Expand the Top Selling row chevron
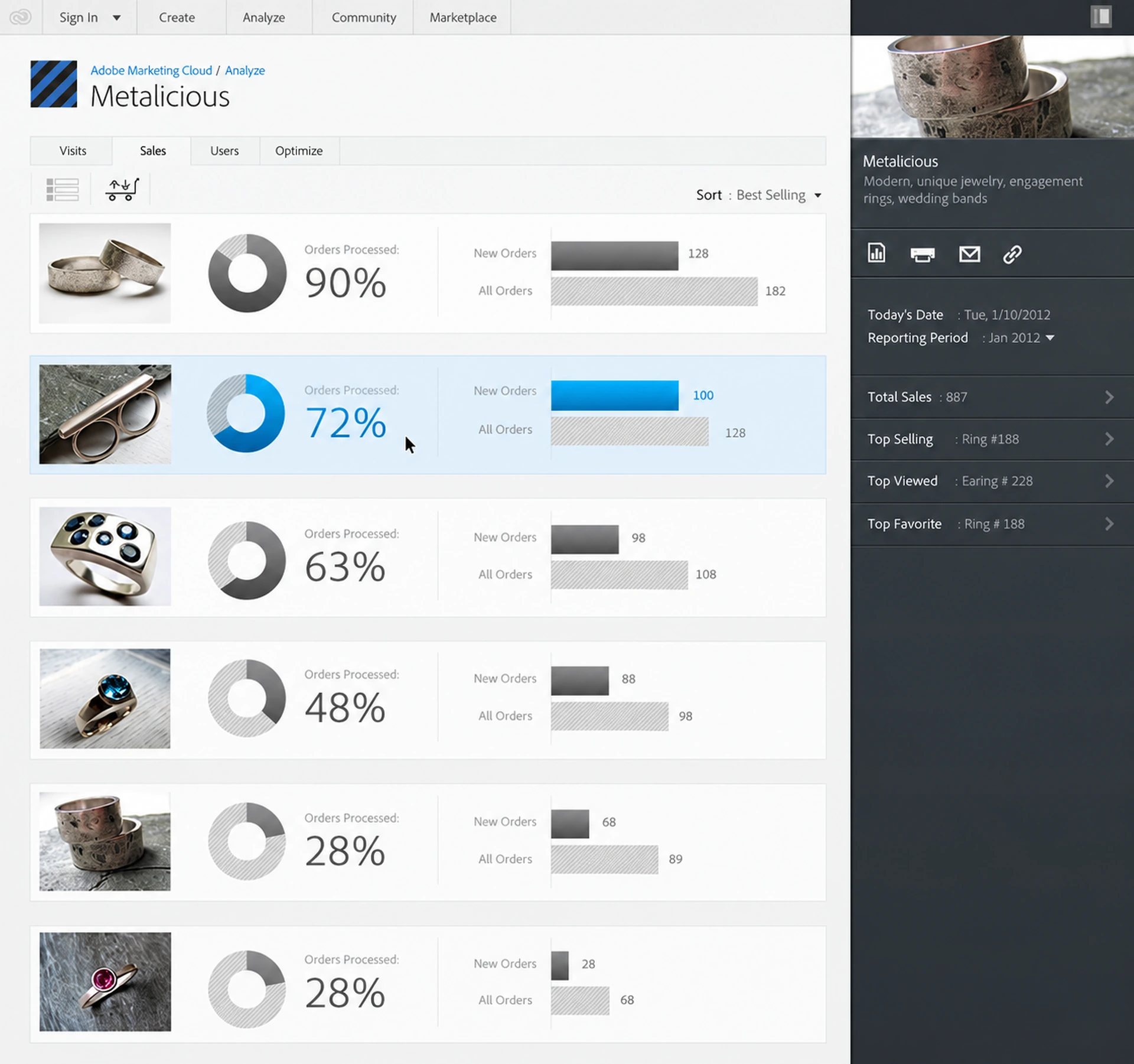Screen dimensions: 1134x1064 click(1109, 439)
